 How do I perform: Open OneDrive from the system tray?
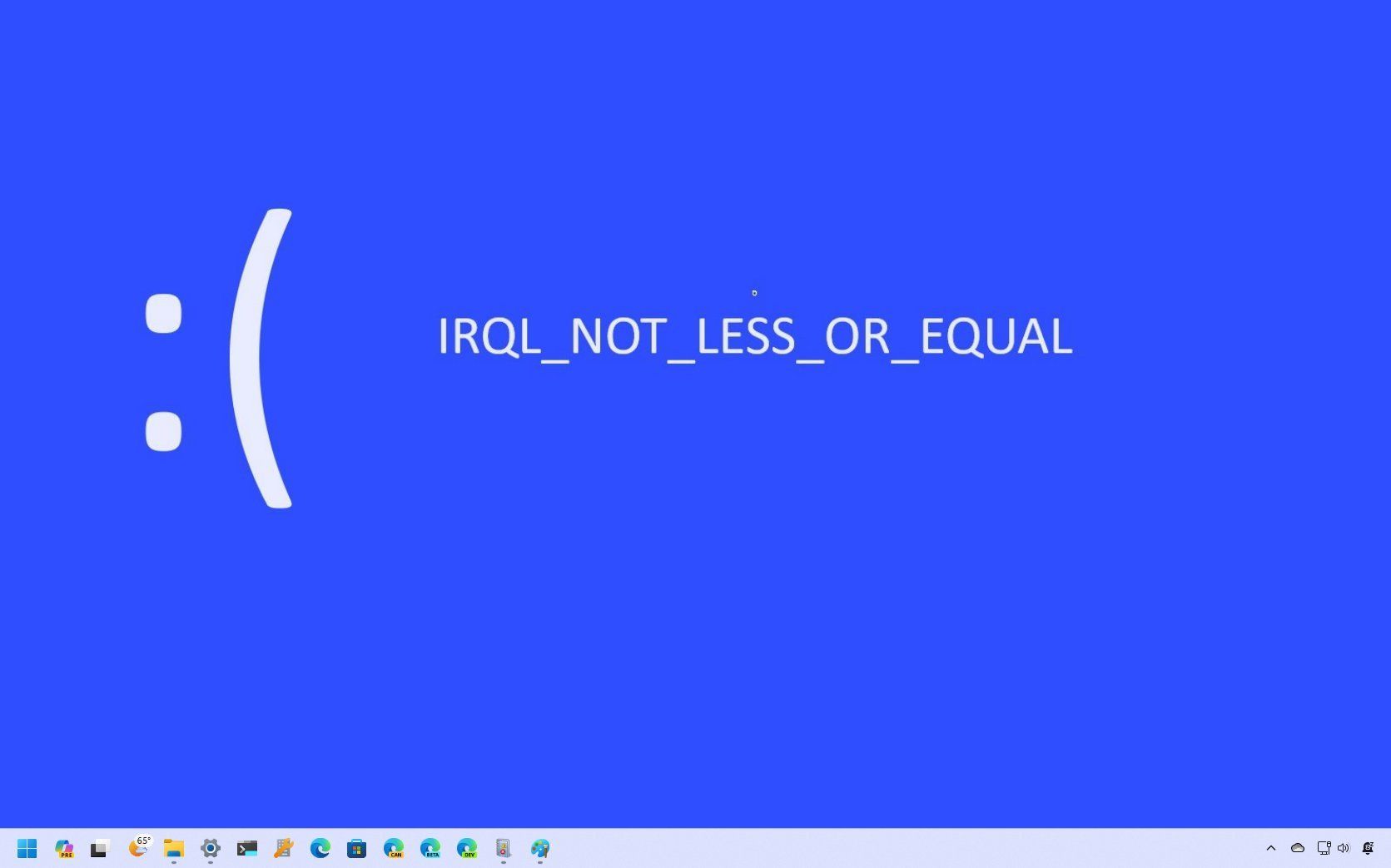tap(1297, 848)
